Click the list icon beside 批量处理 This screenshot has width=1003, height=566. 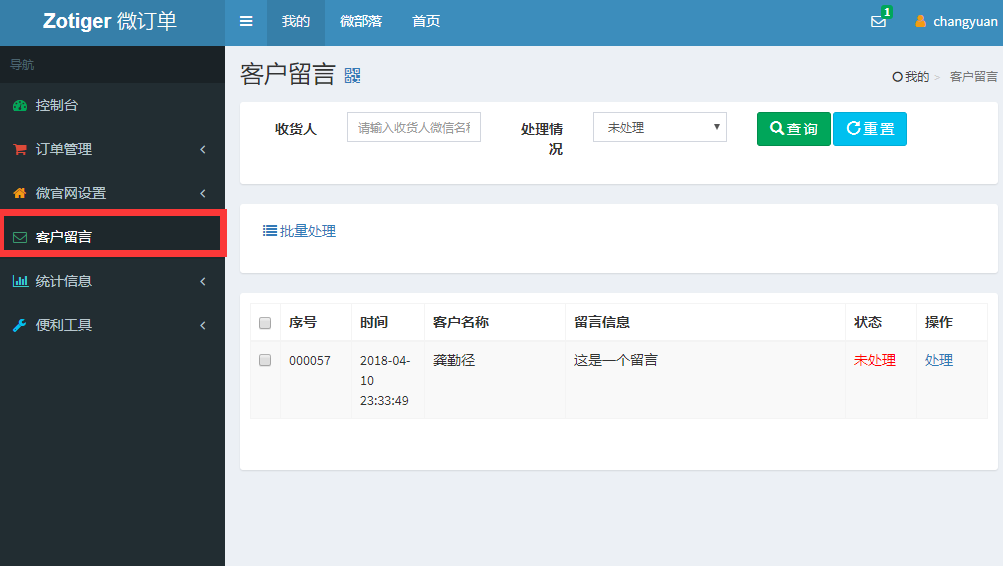270,230
